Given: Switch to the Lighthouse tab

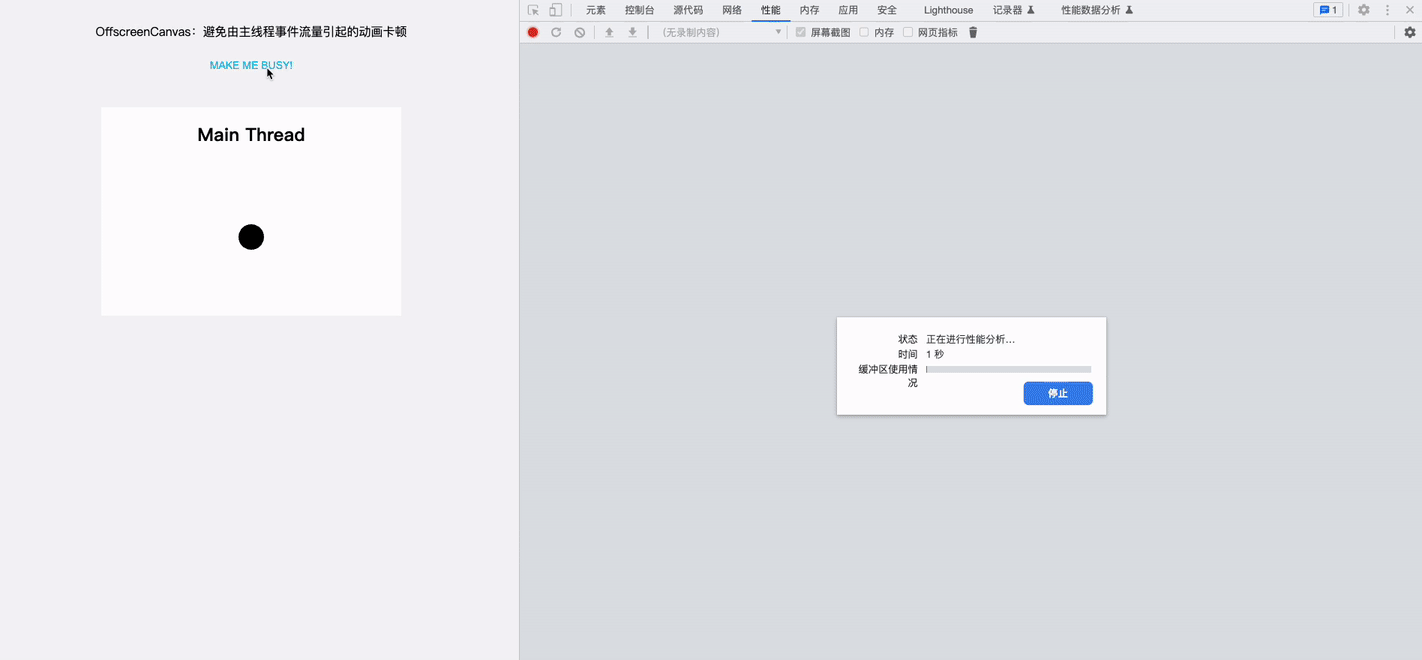Looking at the screenshot, I should coord(947,9).
